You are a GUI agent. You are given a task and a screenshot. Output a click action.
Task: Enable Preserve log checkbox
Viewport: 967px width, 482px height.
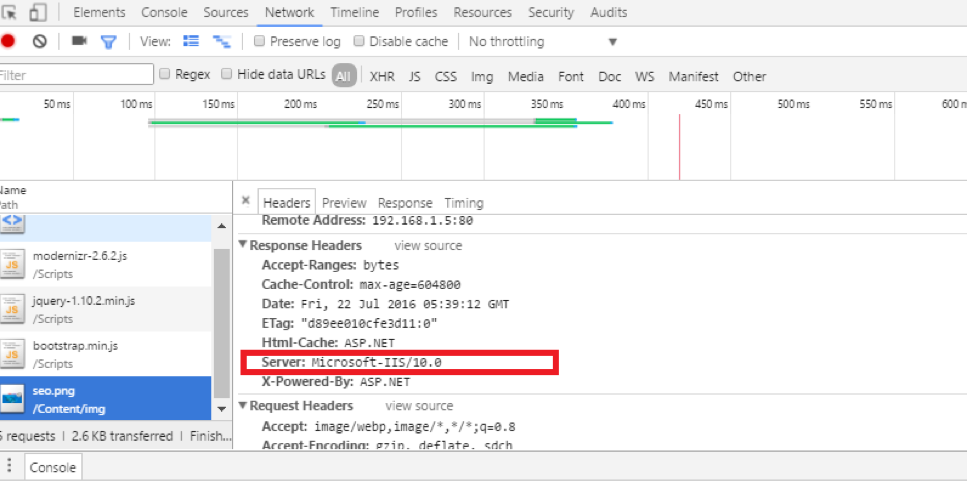[260, 42]
